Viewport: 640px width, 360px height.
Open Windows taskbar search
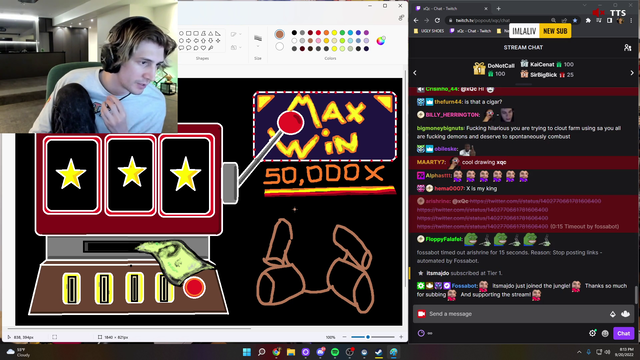point(262,352)
